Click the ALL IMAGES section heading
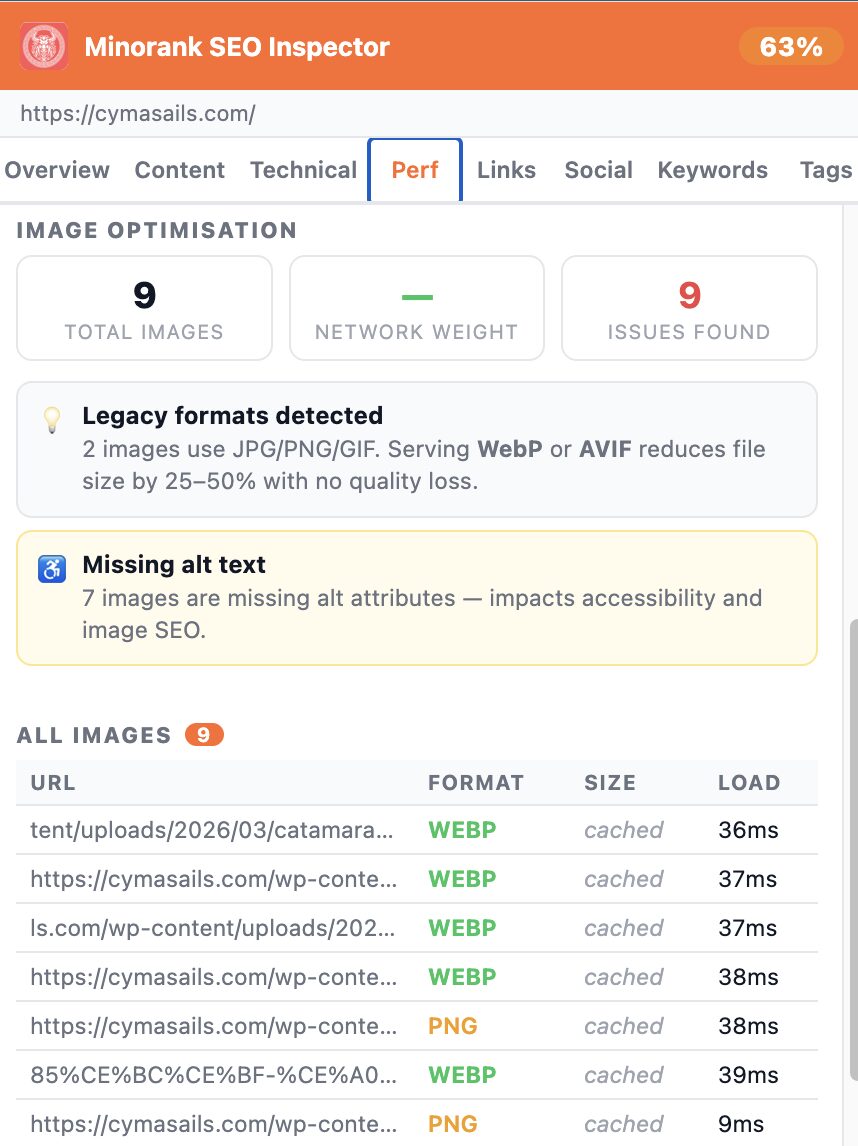This screenshot has height=1146, width=858. (x=94, y=735)
